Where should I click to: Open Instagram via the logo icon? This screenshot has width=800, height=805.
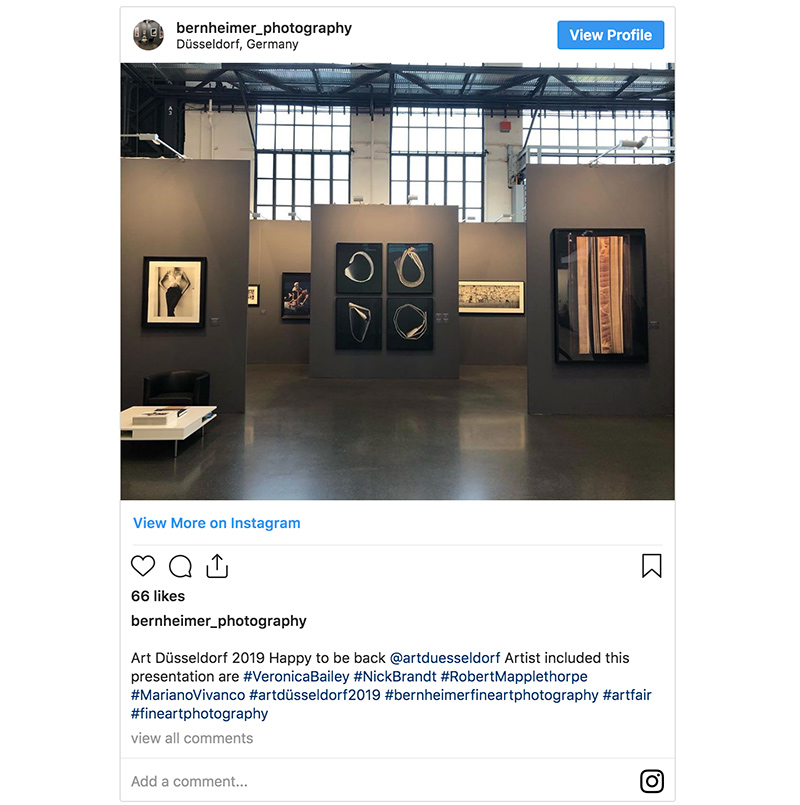(x=652, y=781)
